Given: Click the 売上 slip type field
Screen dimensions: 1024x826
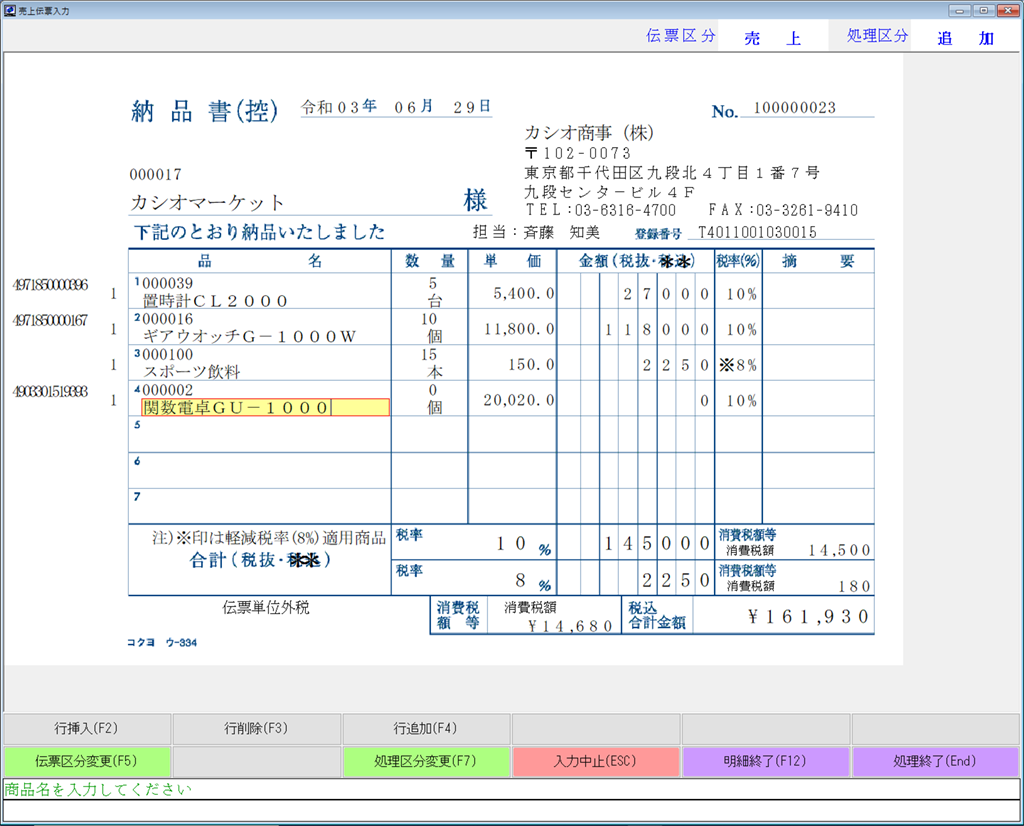Looking at the screenshot, I should click(x=773, y=39).
